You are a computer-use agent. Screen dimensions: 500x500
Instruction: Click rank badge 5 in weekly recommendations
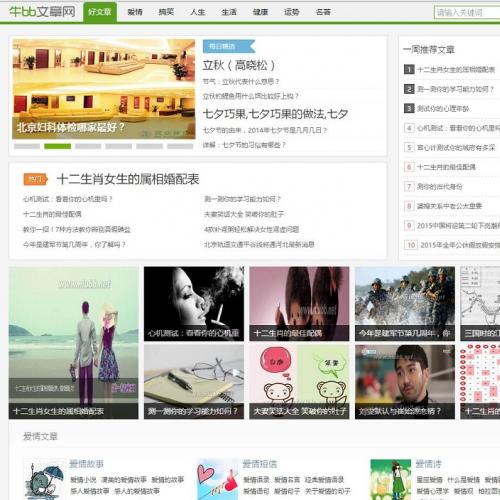[409, 147]
